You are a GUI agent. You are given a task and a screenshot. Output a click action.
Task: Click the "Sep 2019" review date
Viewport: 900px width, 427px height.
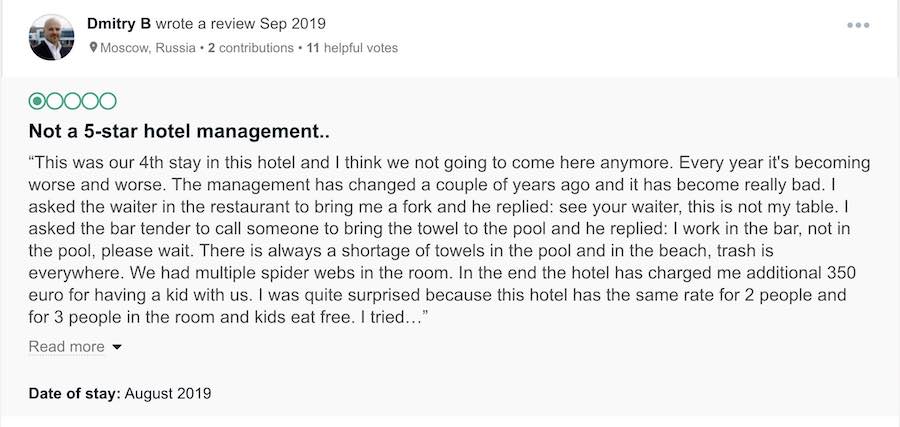(295, 23)
